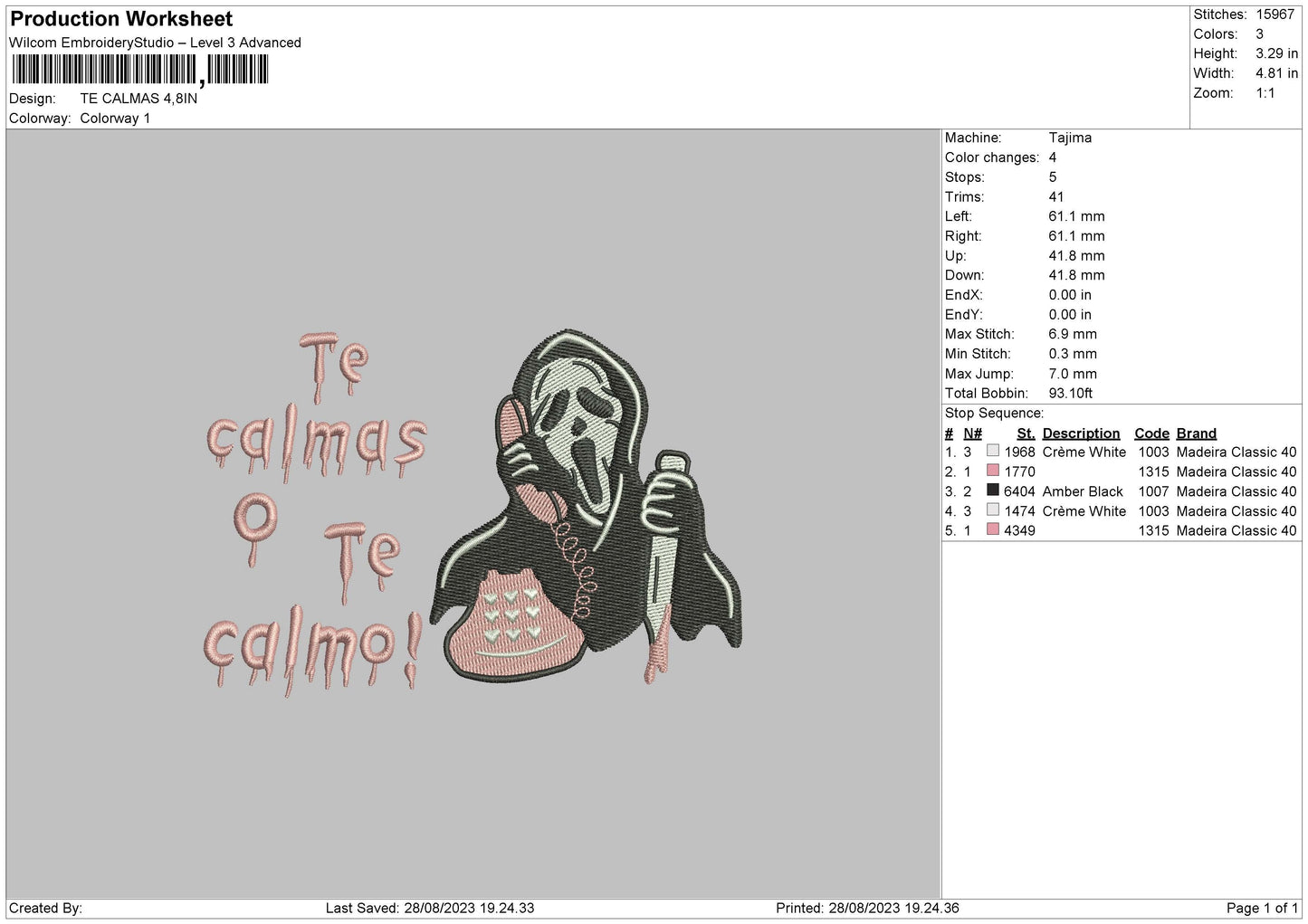Click the 'Colorway 1' value
The width and height of the screenshot is (1308, 924).
[x=115, y=119]
